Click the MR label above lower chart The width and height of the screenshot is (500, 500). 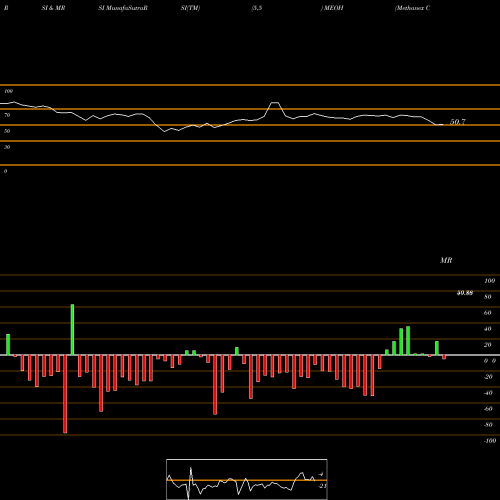pos(446,260)
